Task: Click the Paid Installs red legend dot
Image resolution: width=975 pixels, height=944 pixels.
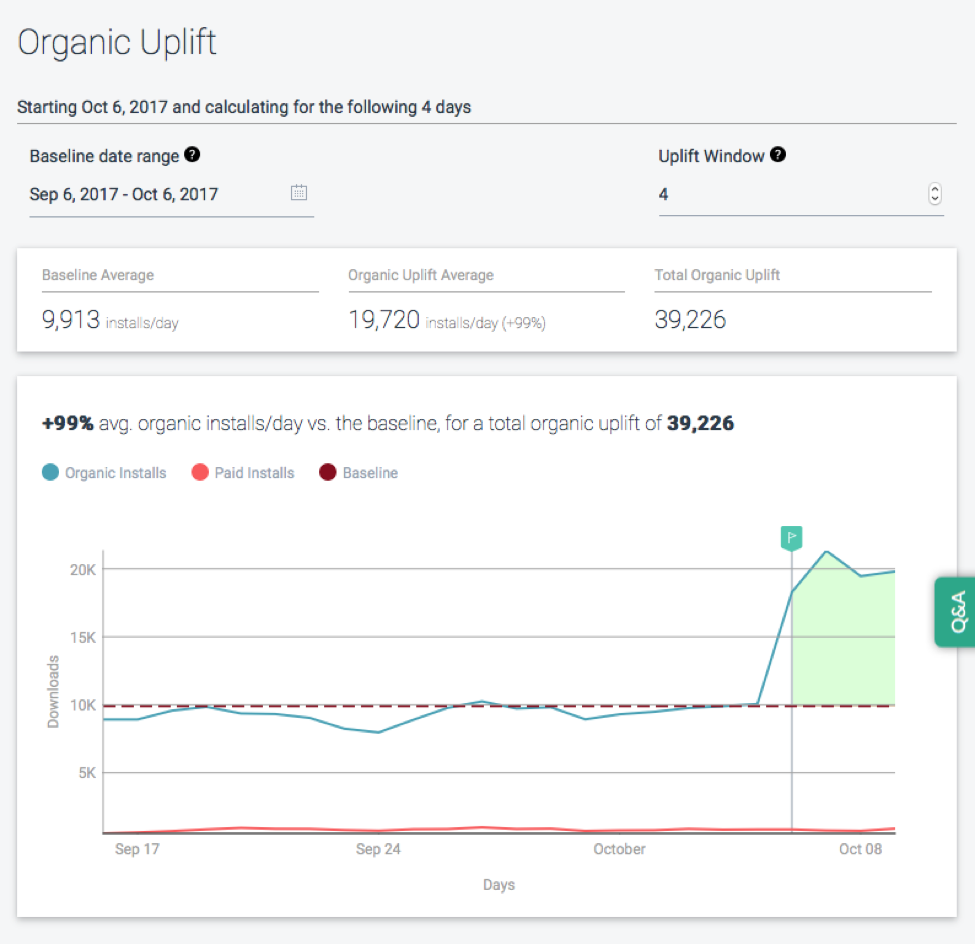Action: click(x=199, y=473)
